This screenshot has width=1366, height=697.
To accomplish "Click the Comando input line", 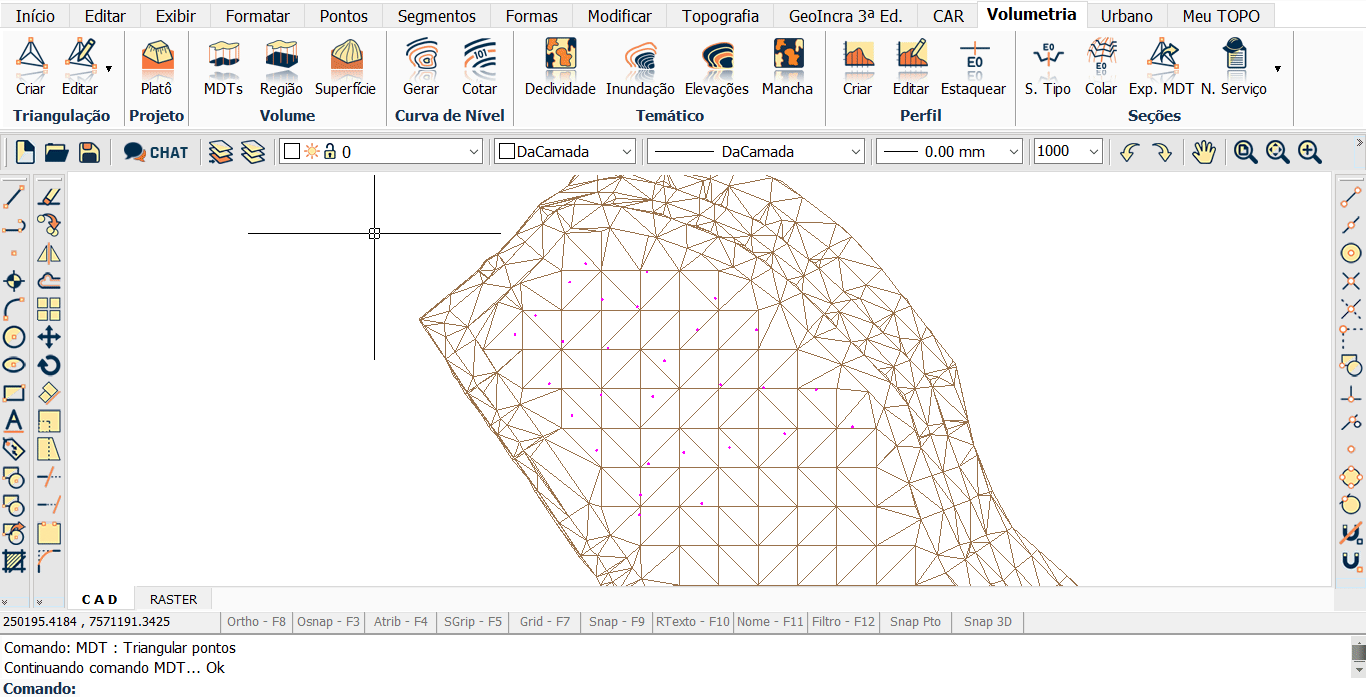I will click(x=675, y=688).
